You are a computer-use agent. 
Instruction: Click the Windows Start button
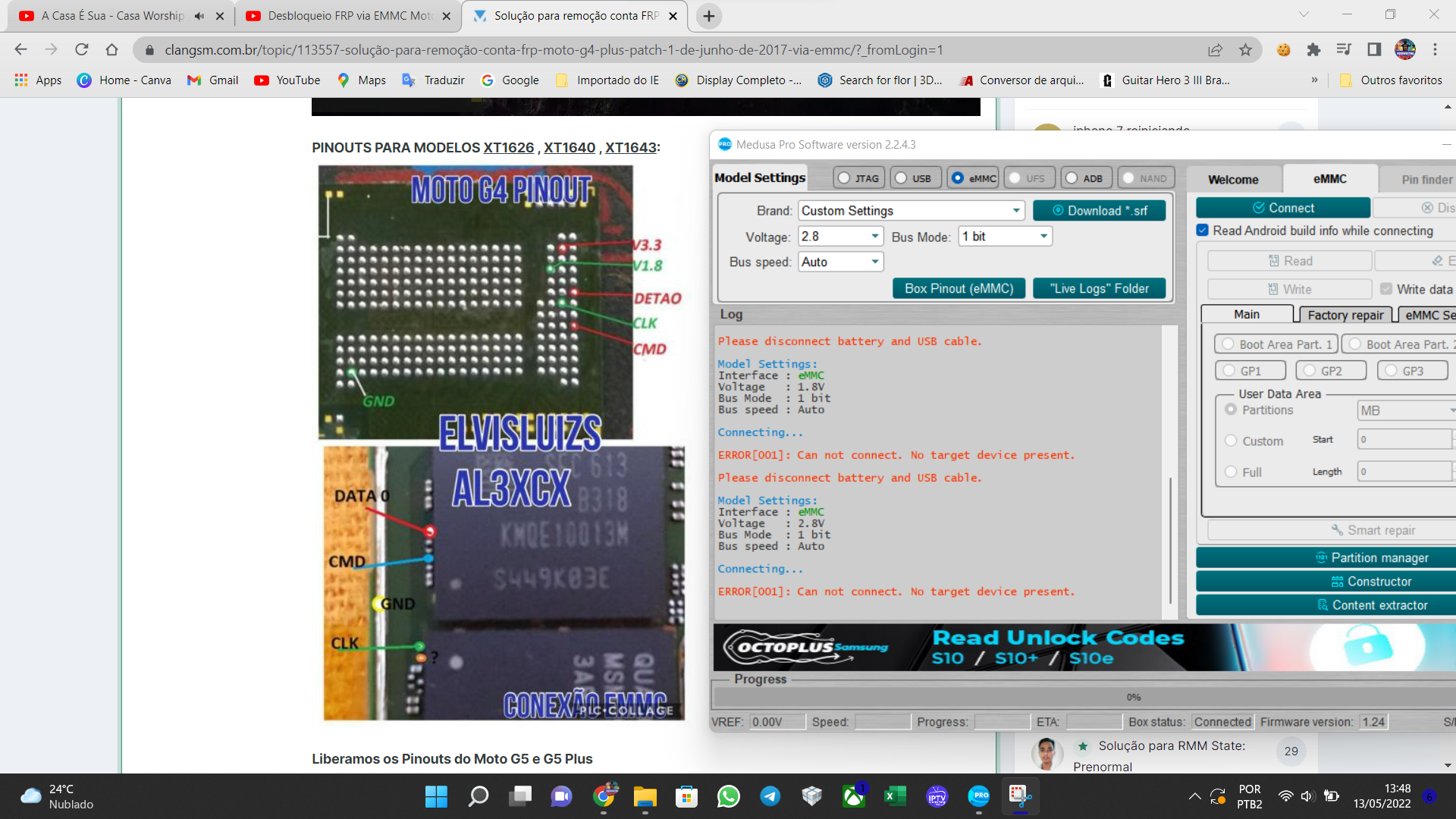[436, 796]
